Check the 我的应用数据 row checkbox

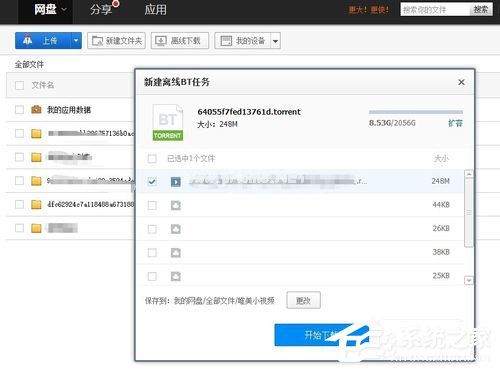coord(20,110)
